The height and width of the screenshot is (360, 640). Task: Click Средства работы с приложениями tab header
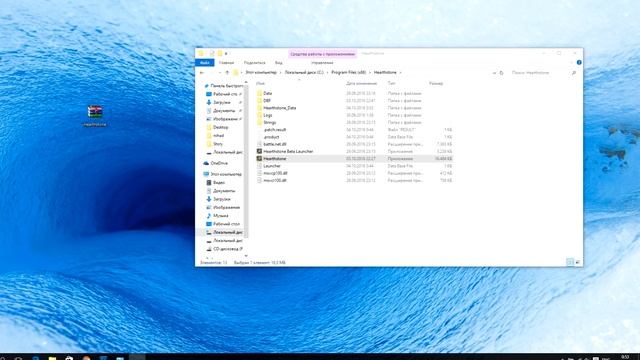322,54
